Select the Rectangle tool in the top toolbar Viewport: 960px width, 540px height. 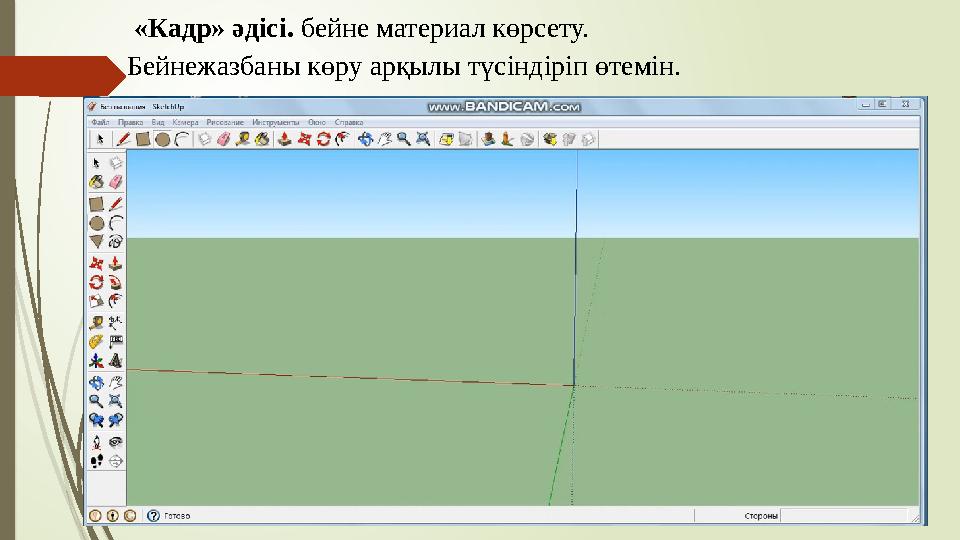coord(143,140)
